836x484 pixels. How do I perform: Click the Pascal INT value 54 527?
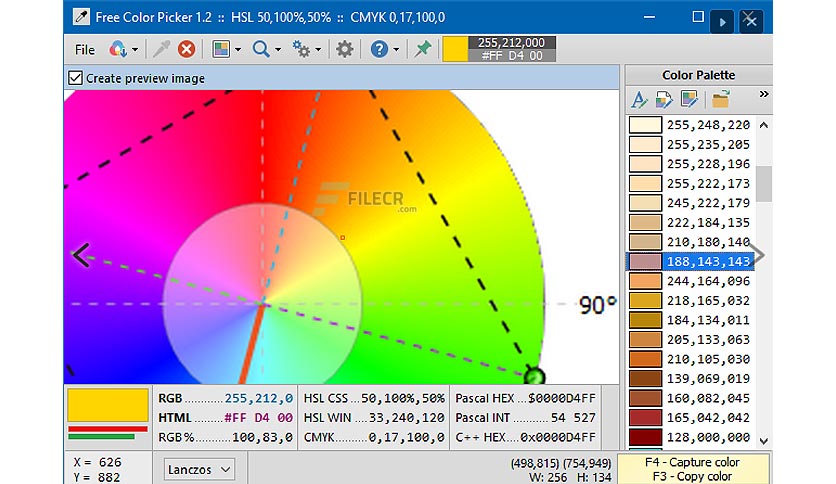coord(573,417)
